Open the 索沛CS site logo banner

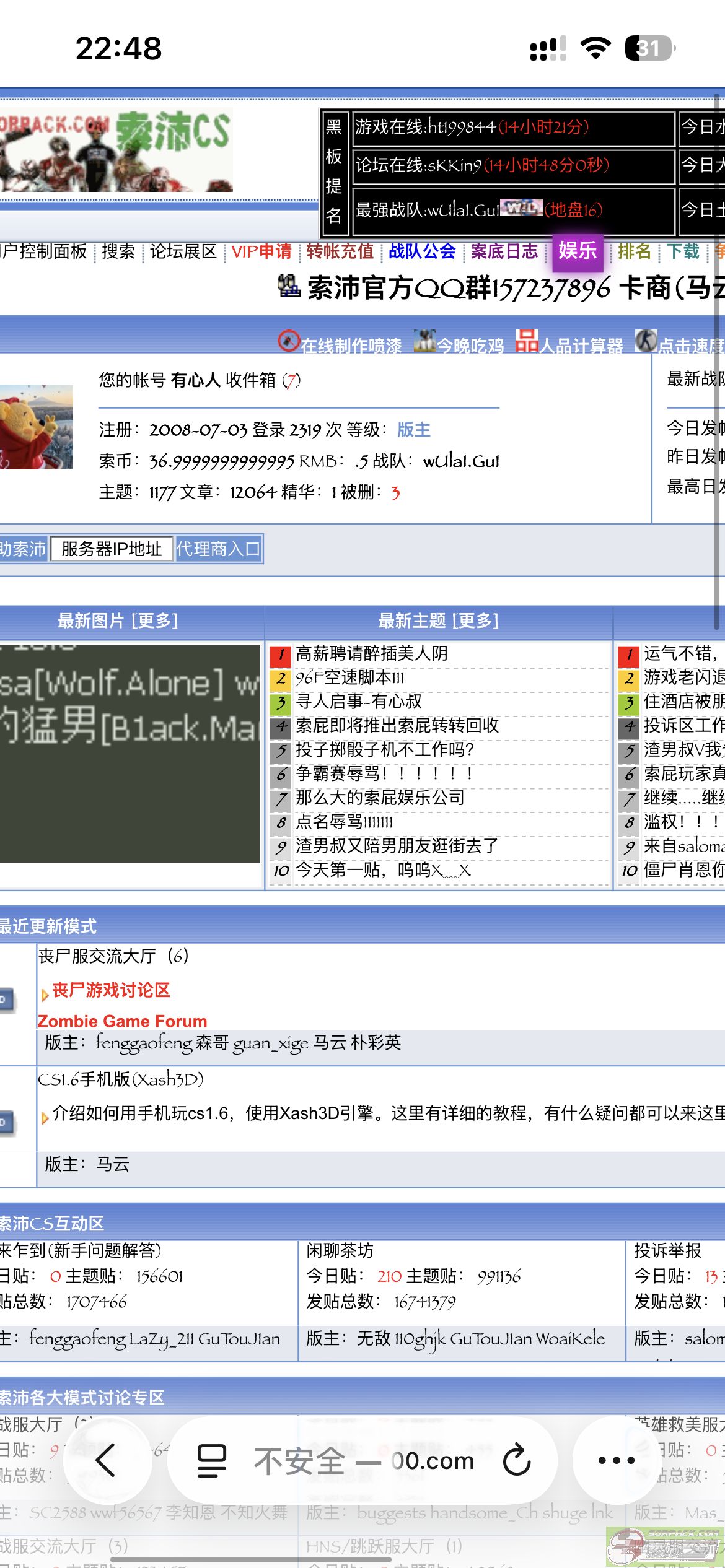pos(116,150)
